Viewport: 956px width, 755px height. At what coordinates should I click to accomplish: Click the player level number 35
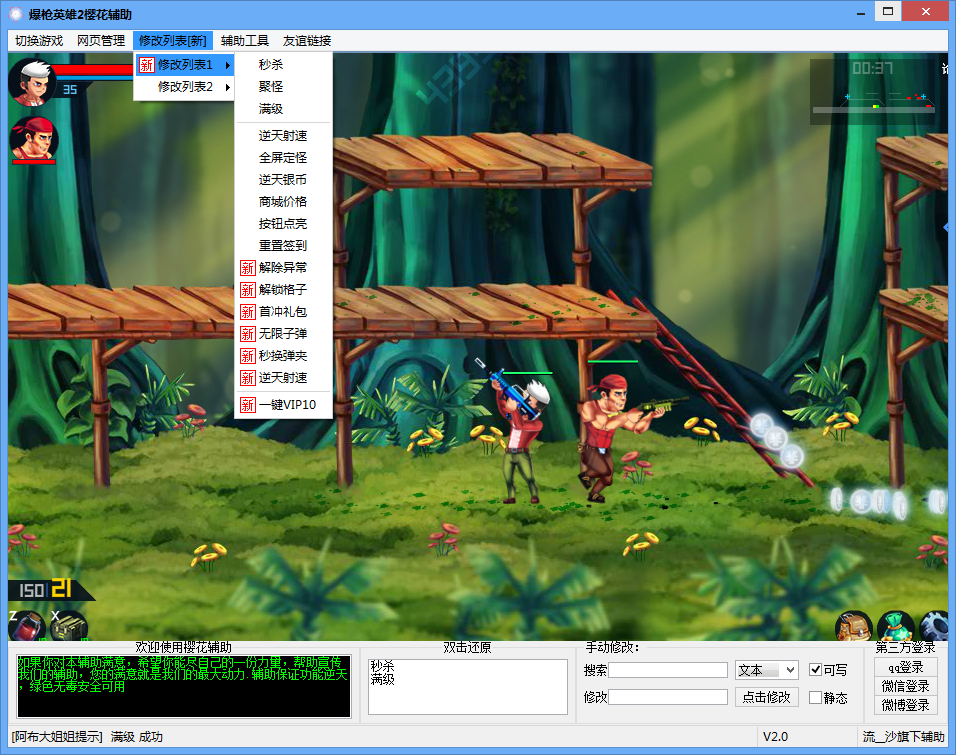70,90
